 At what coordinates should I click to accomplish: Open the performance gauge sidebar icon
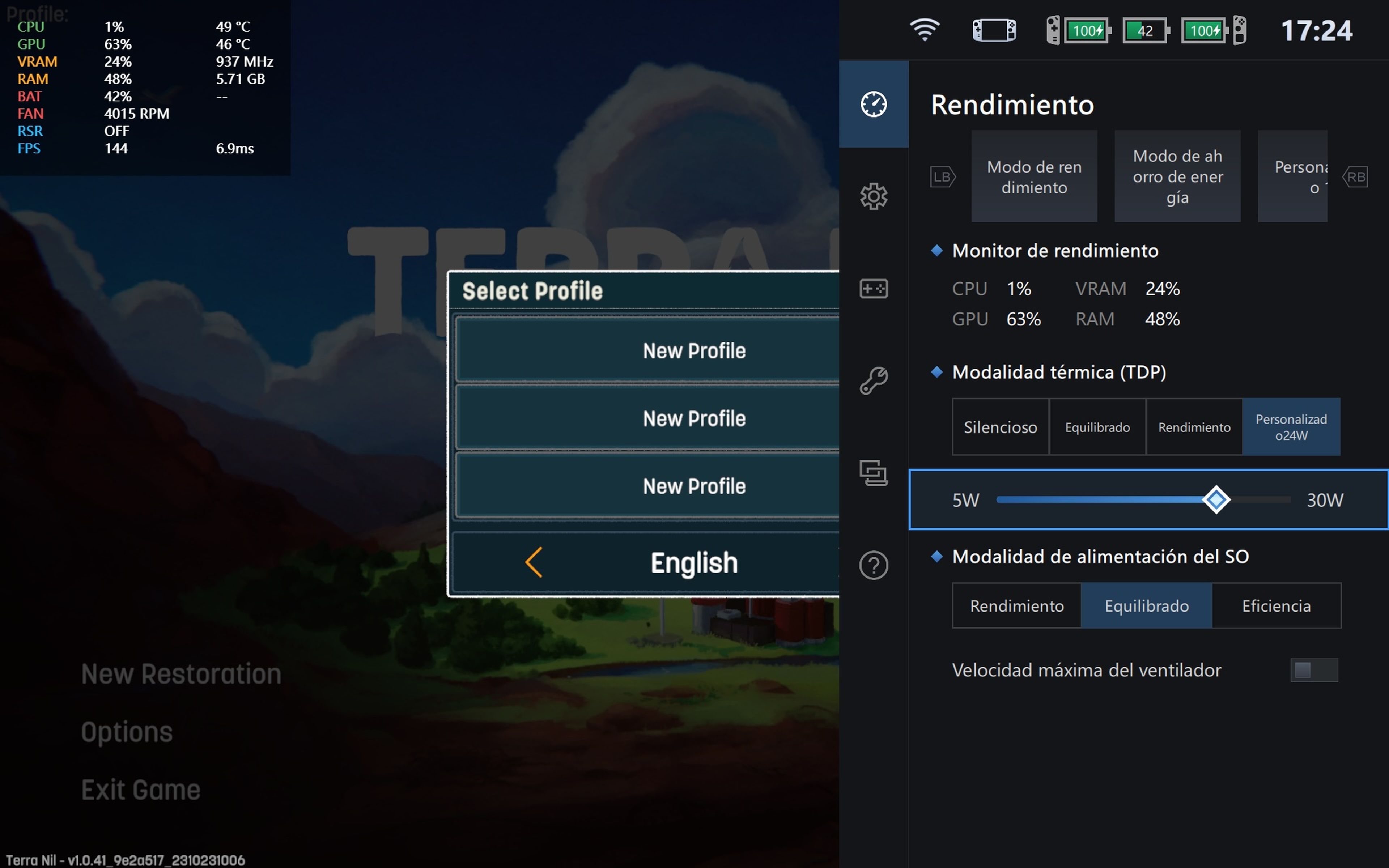tap(874, 105)
